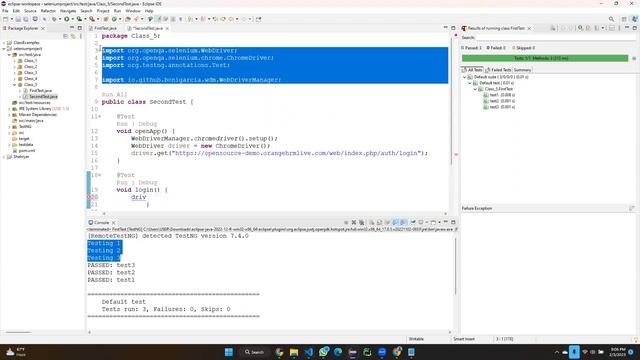Fold the openApp method at line 11
The width and height of the screenshot is (640, 360).
[x=99, y=116]
